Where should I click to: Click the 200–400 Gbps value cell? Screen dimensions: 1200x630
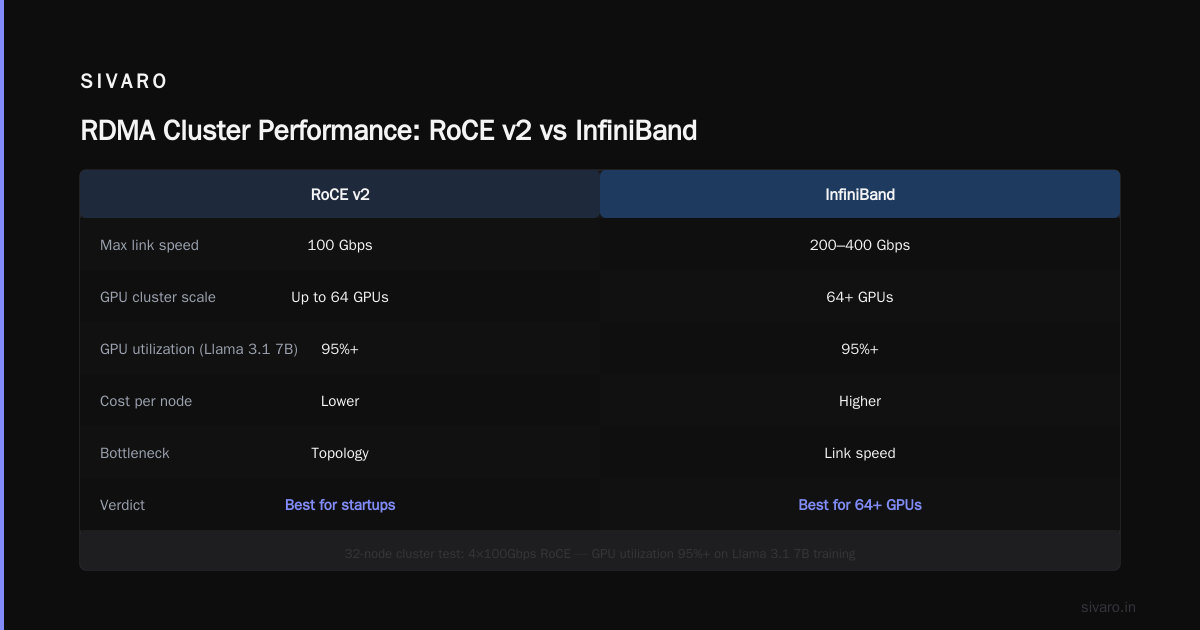[860, 245]
